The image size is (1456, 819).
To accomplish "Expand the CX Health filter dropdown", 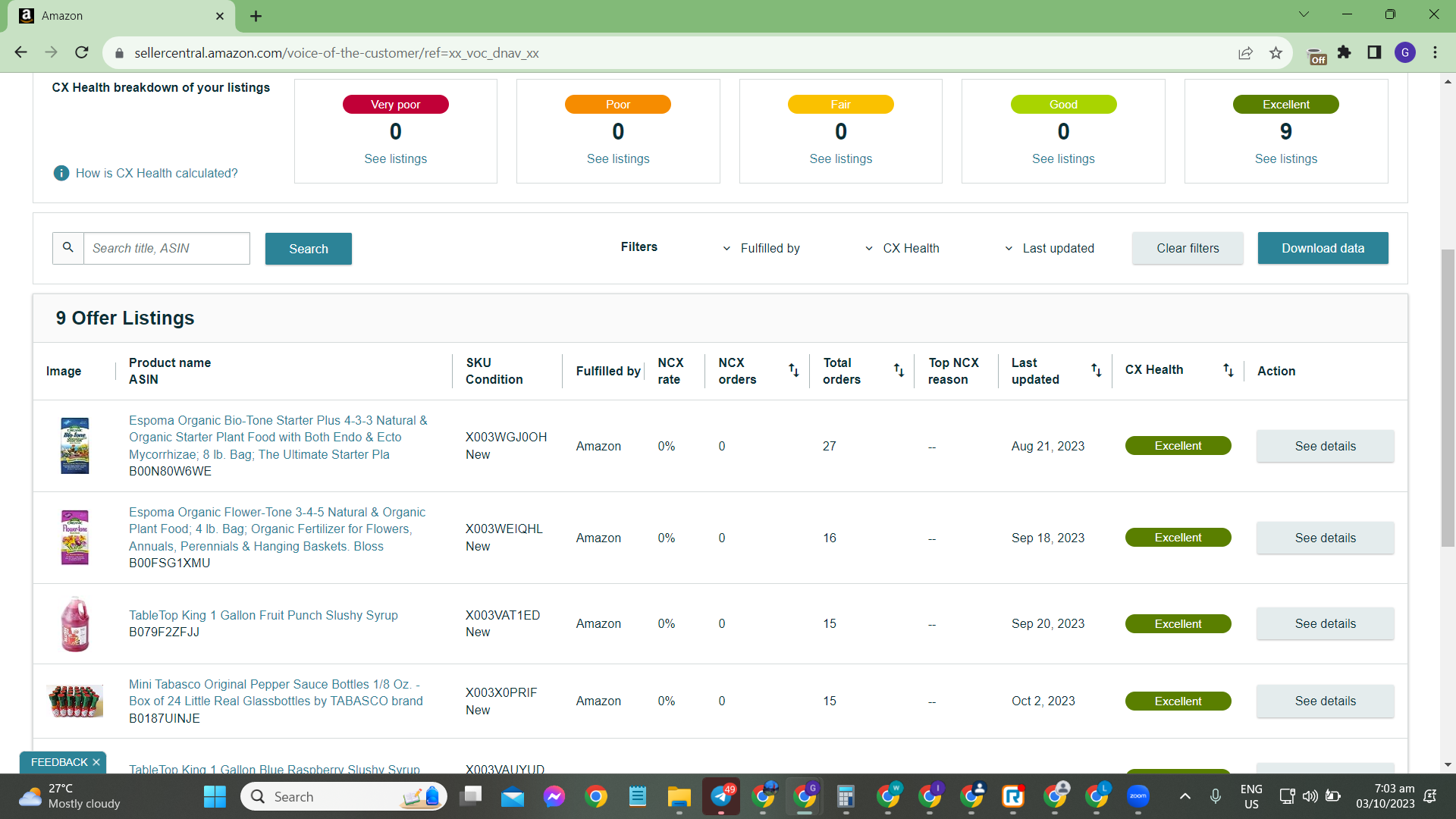I will (x=902, y=248).
